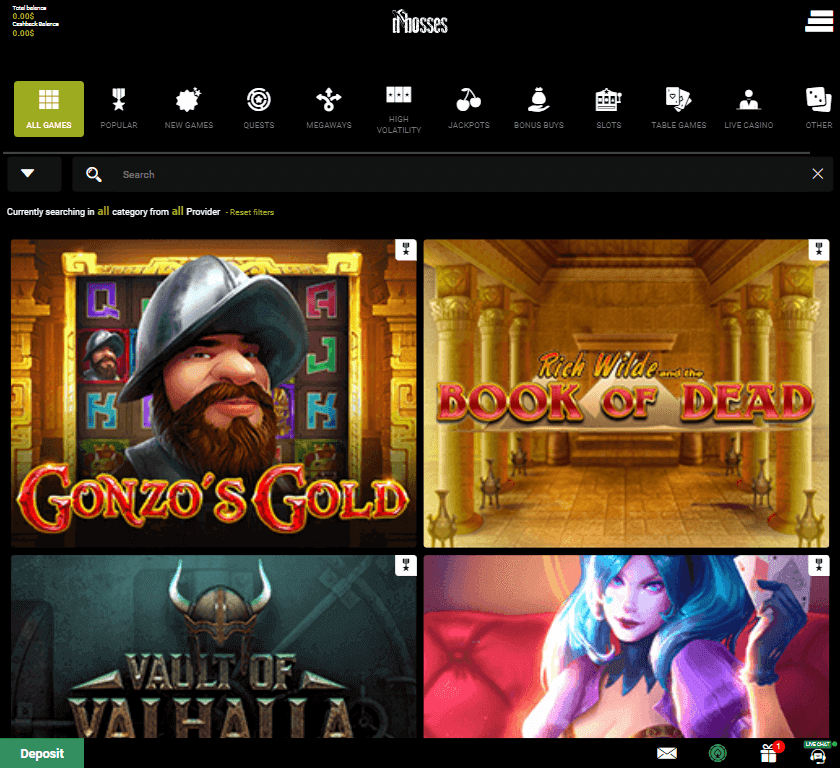
Task: Open the New Games category
Action: point(189,109)
